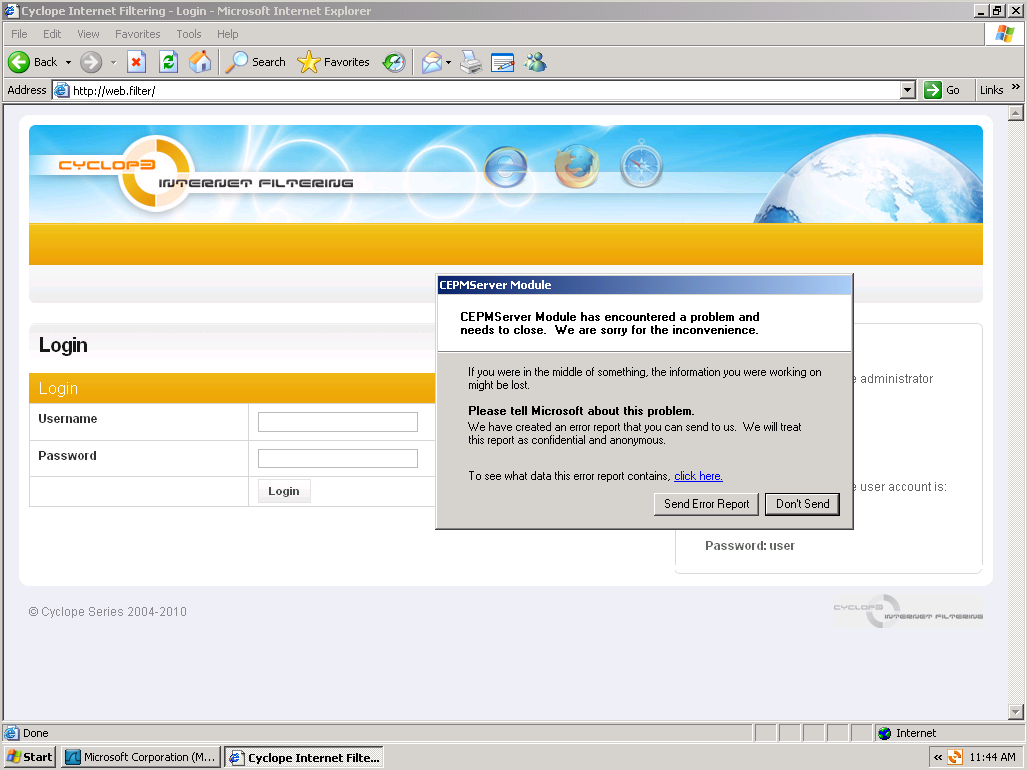Refresh the page using the toolbar icon

coord(168,62)
